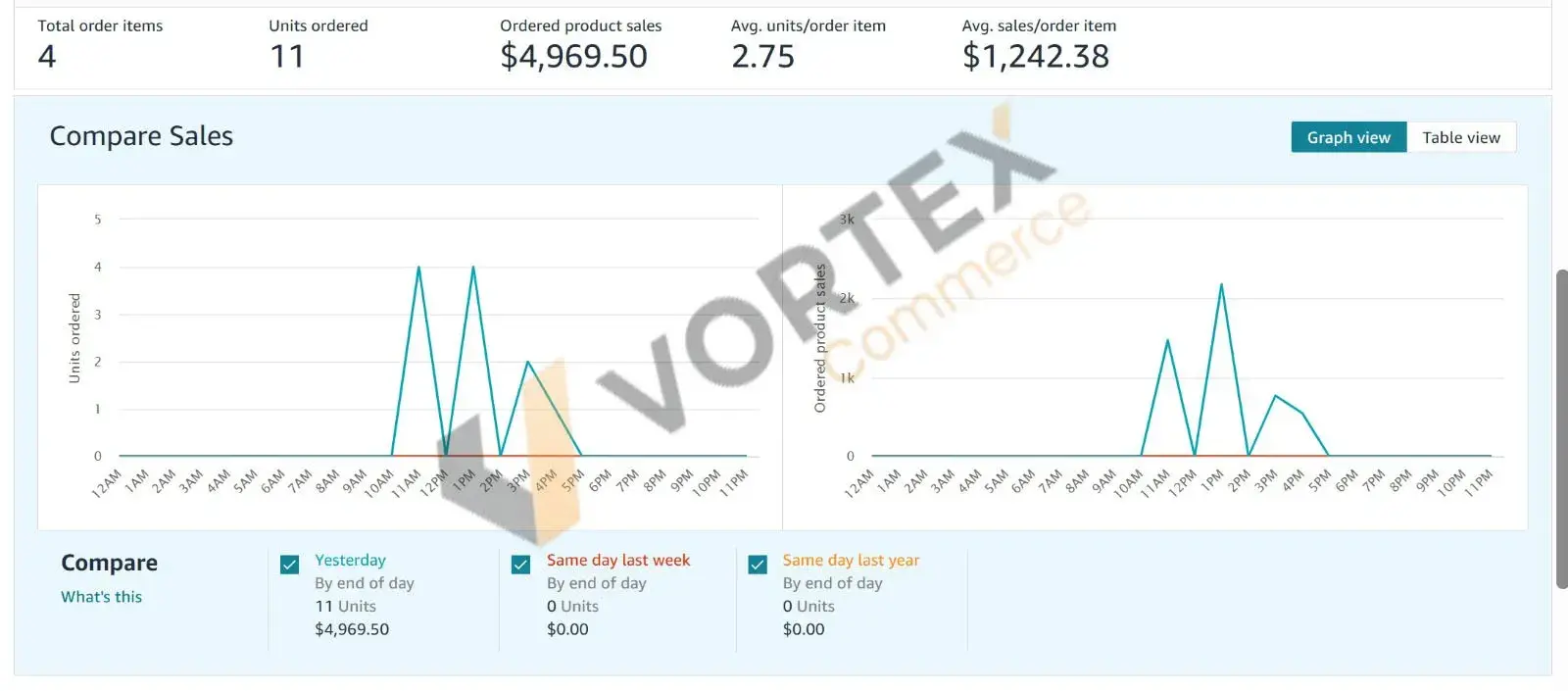Viewport: 1568px width, 691px height.
Task: Click the Units ordered total of 11
Action: click(287, 57)
